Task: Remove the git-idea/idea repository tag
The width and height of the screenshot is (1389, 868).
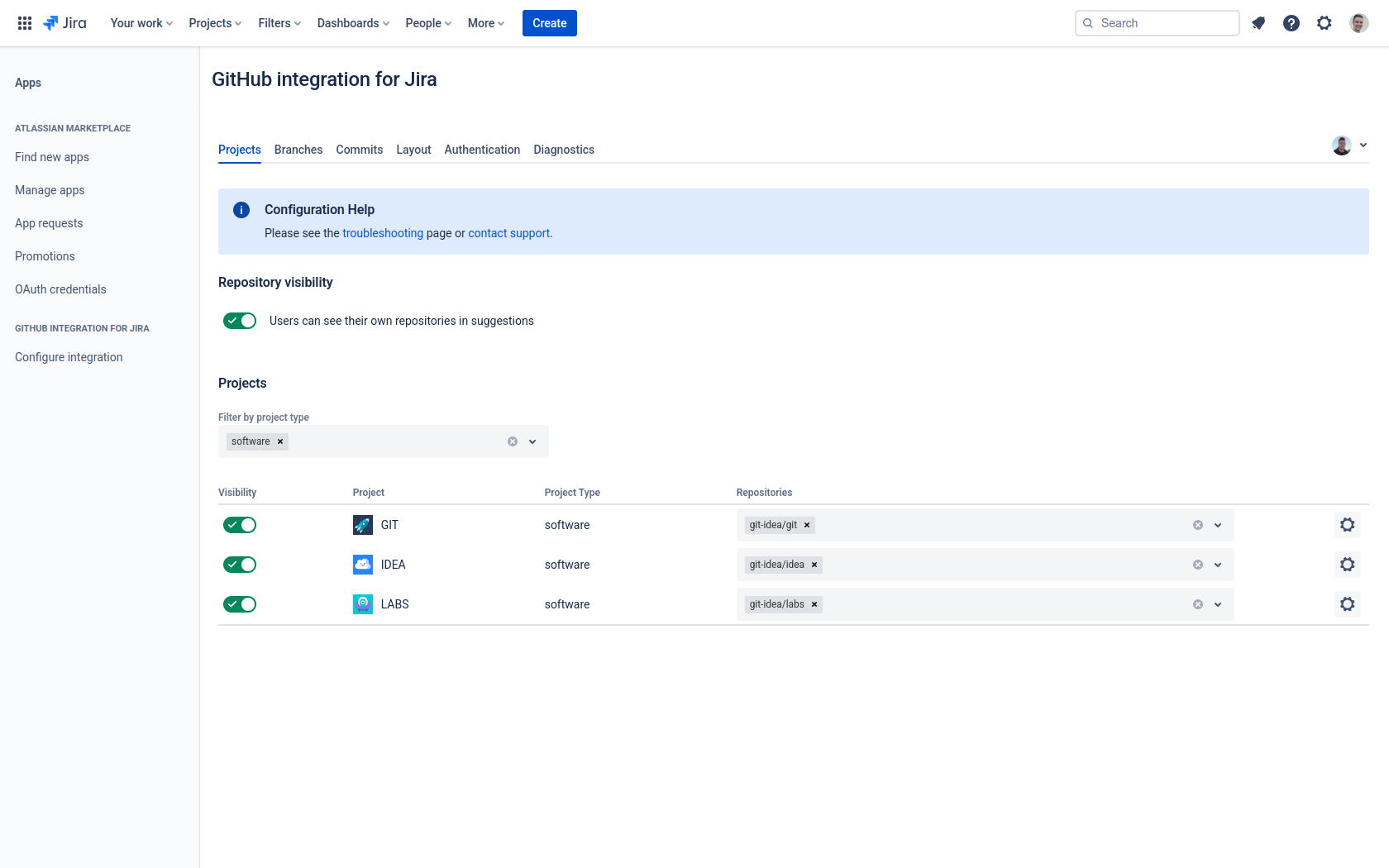Action: tap(814, 565)
